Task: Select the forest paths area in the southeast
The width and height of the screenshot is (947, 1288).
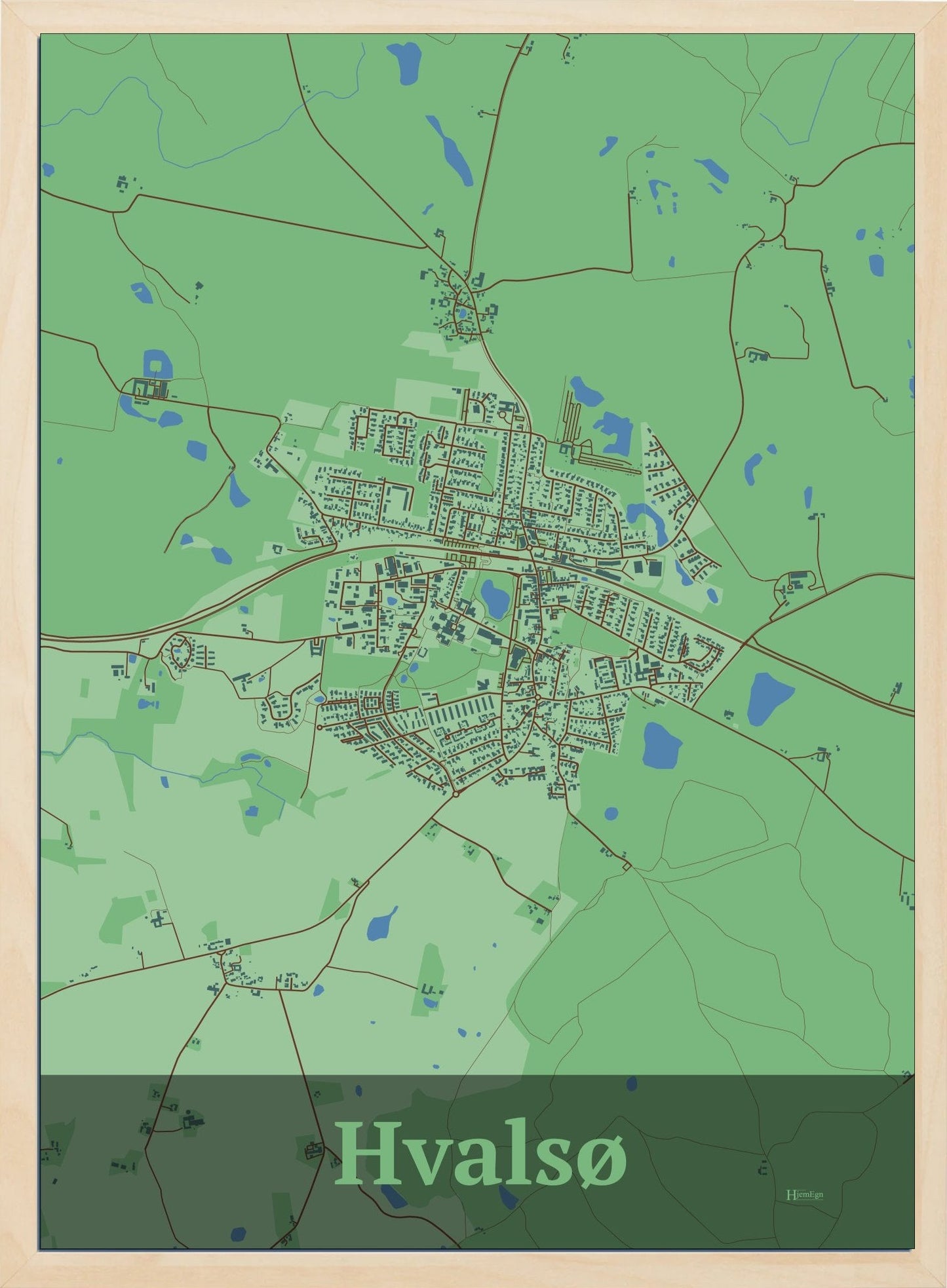Action: click(x=721, y=950)
